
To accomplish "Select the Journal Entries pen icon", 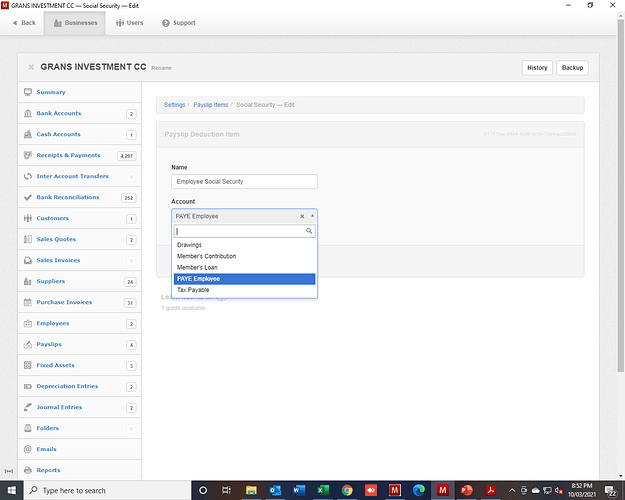I will coord(28,407).
